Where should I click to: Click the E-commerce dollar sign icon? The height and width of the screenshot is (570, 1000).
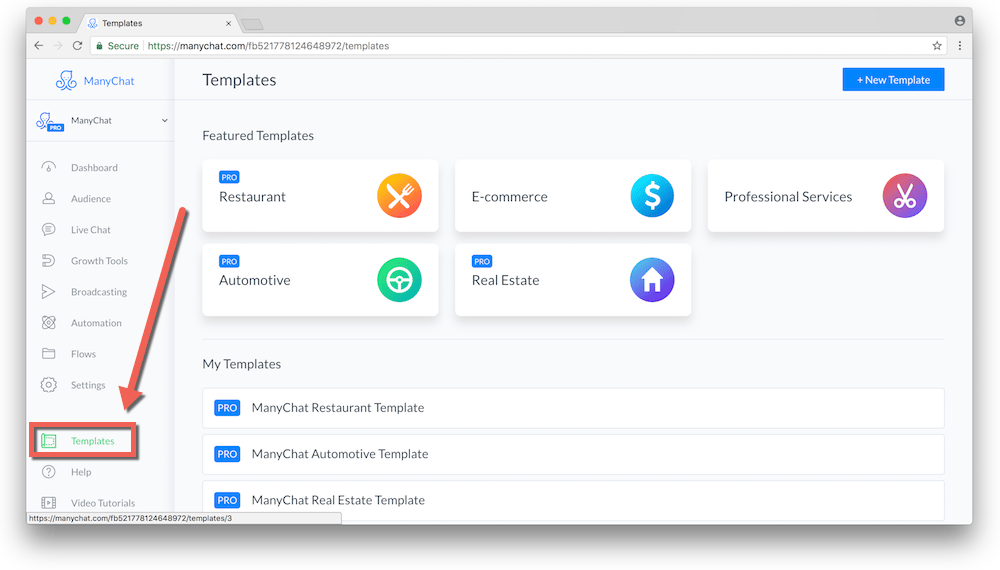point(652,196)
